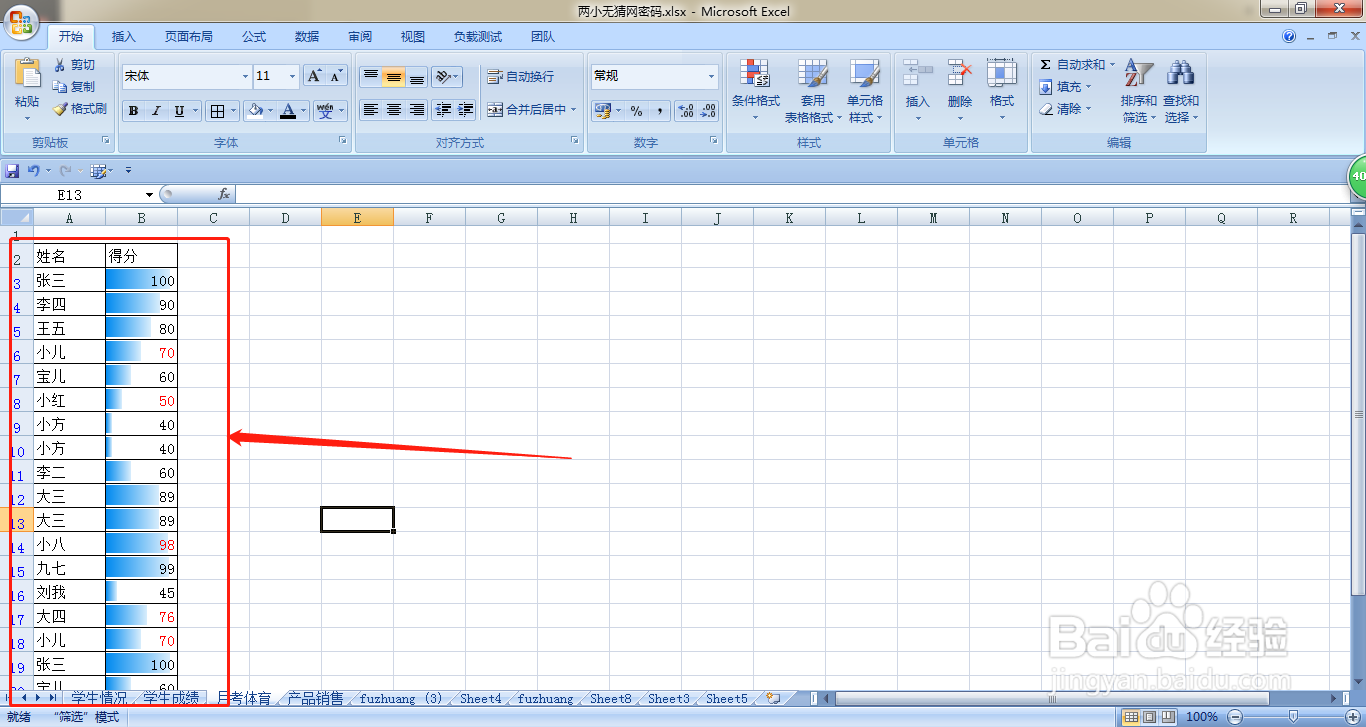This screenshot has height=727, width=1366.
Task: Open the 学生情况 sheet tab
Action: pyautogui.click(x=99, y=698)
